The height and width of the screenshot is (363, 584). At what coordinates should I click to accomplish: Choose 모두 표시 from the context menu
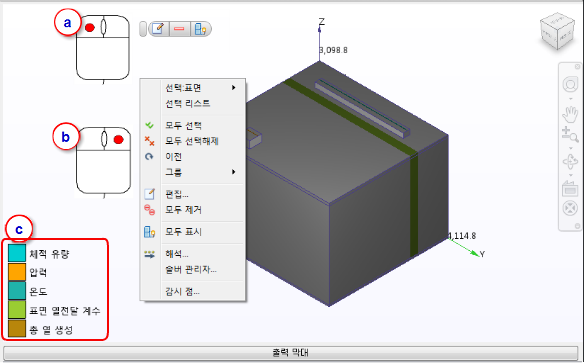(193, 232)
